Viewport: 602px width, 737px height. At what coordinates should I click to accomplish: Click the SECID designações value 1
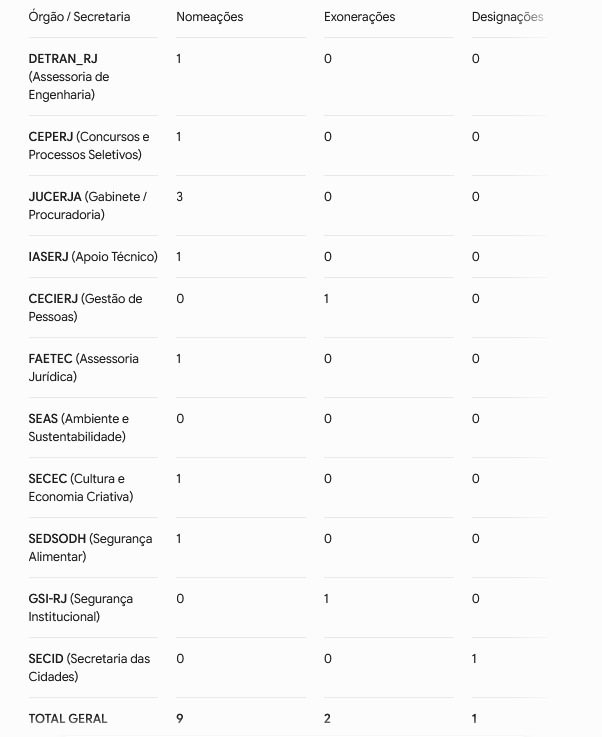pos(475,659)
